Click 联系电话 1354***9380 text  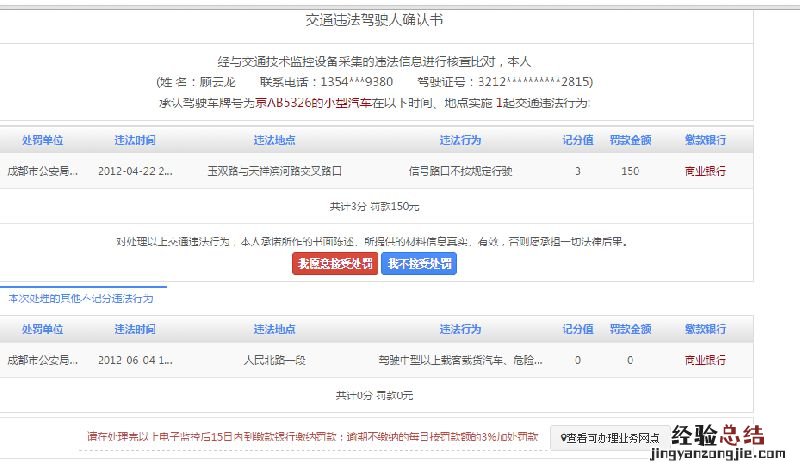pyautogui.click(x=326, y=82)
